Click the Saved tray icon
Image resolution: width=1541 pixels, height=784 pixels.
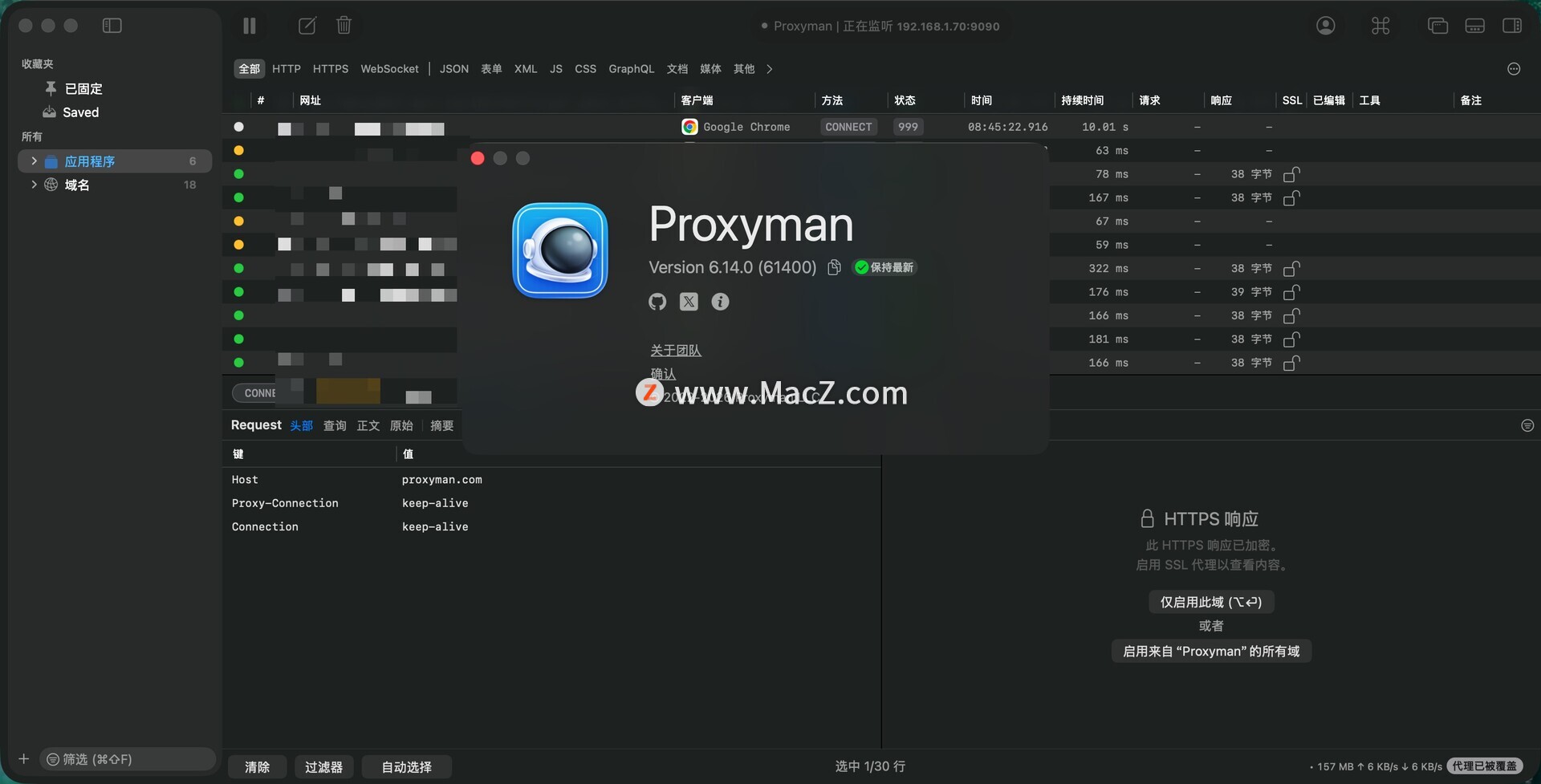50,112
